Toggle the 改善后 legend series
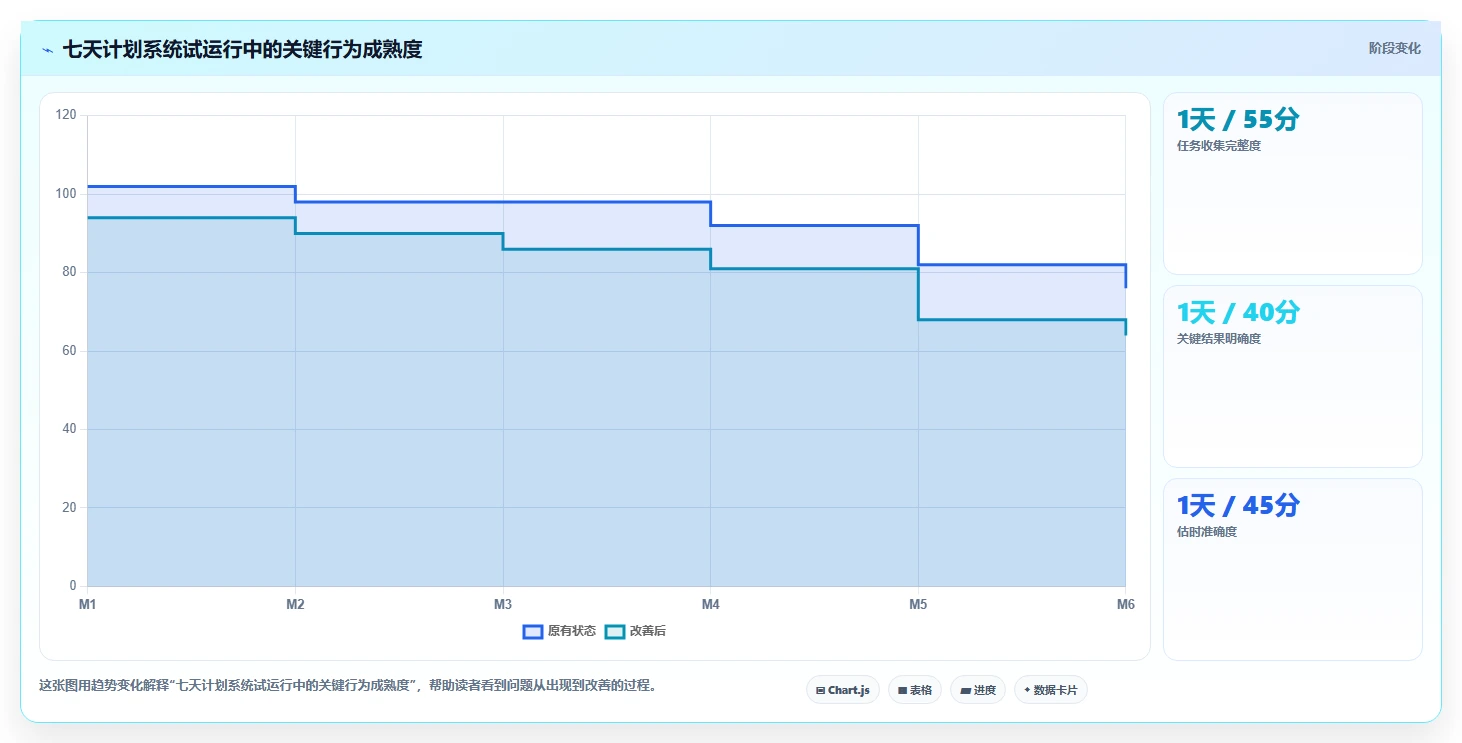Screen dimensions: 1462x743 click(x=636, y=631)
